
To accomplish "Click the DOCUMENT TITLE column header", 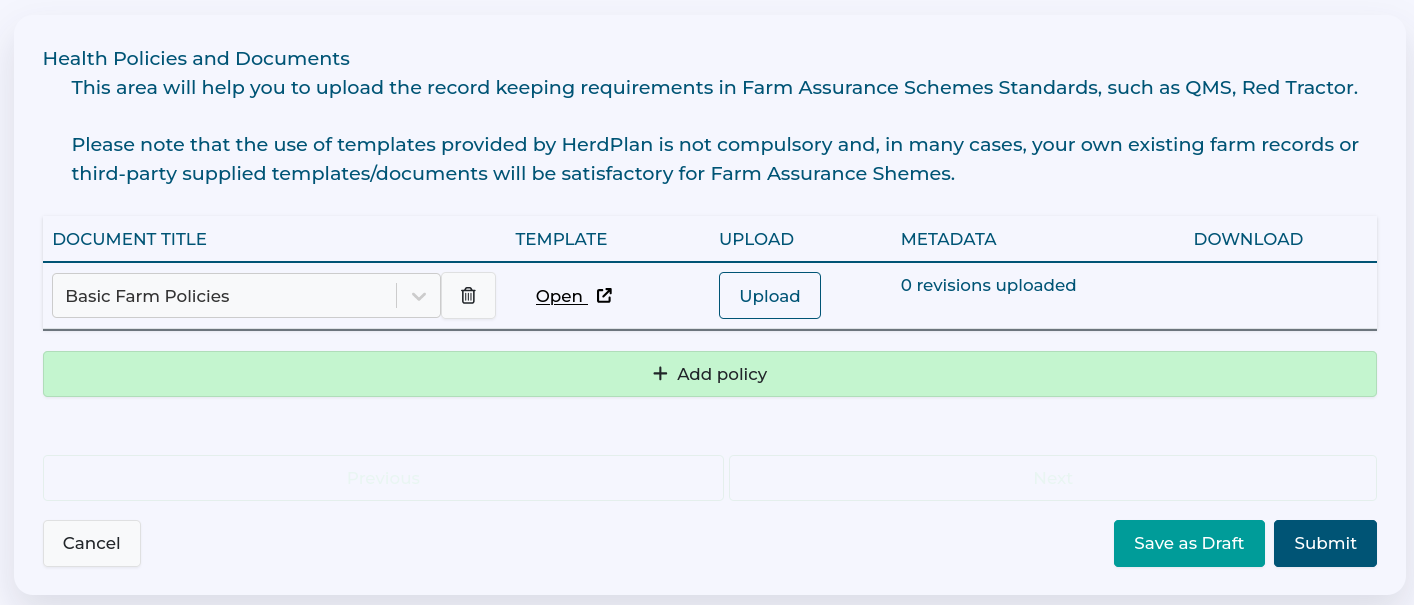I will [x=130, y=239].
